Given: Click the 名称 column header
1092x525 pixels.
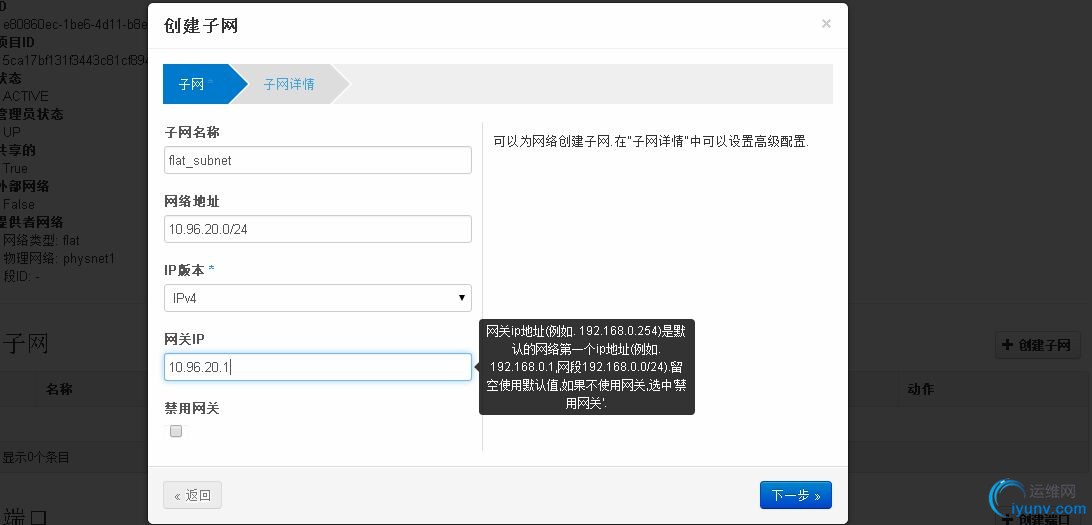Looking at the screenshot, I should [59, 389].
